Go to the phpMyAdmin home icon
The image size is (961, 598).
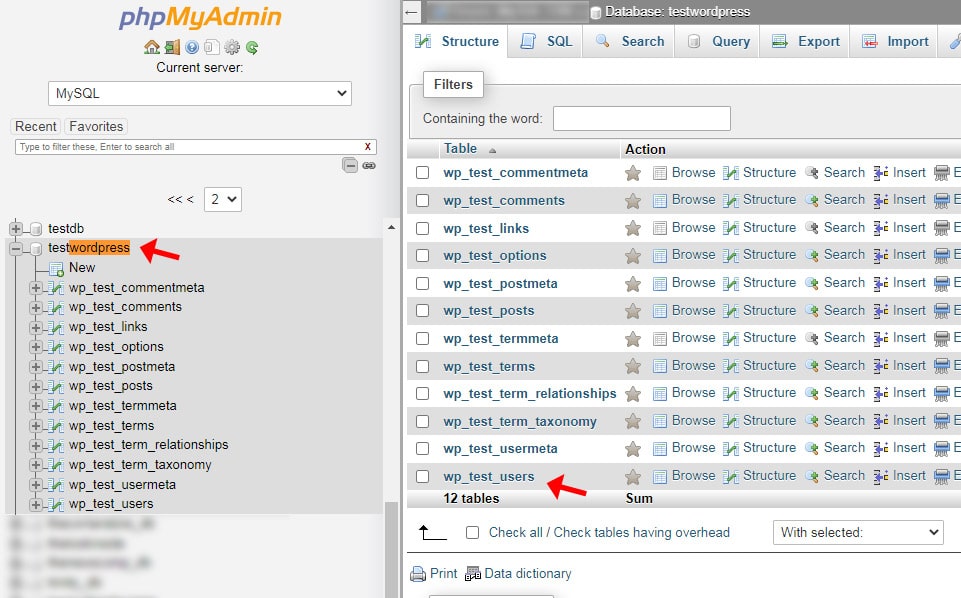152,47
